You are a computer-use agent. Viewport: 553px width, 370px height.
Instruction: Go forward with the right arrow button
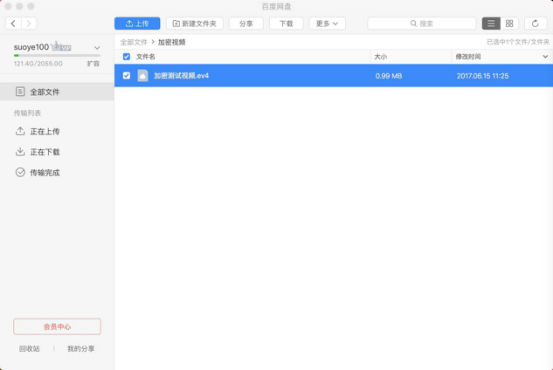29,24
